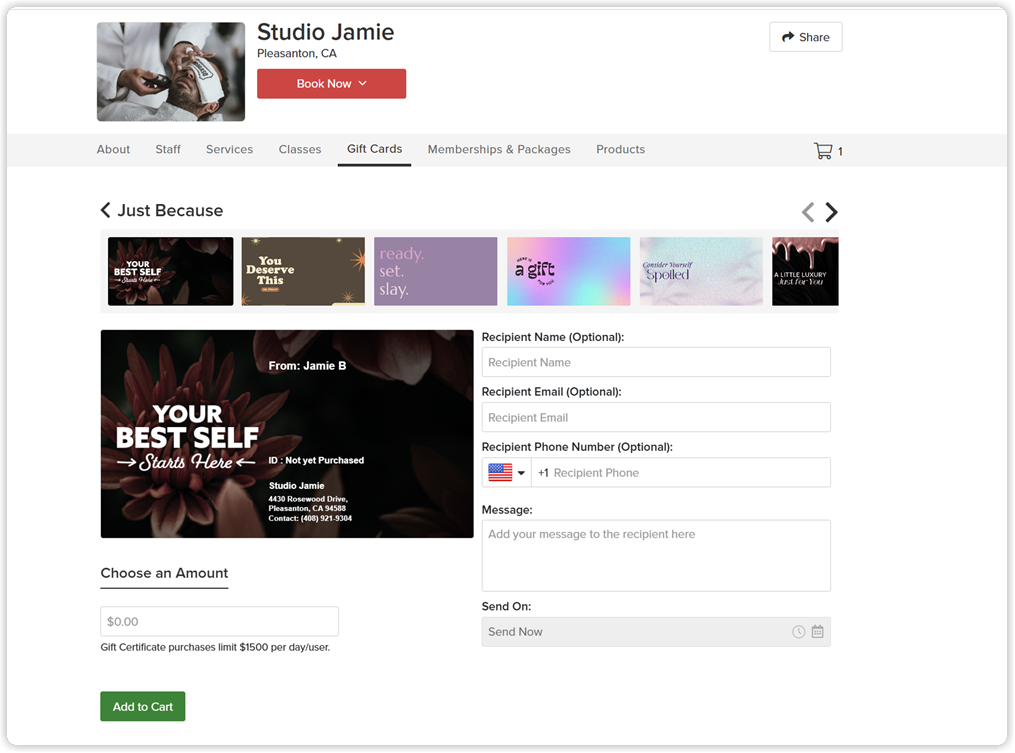Screen dimensions: 1015x753
Task: Choose the You Deserve This card design
Action: pyautogui.click(x=303, y=271)
